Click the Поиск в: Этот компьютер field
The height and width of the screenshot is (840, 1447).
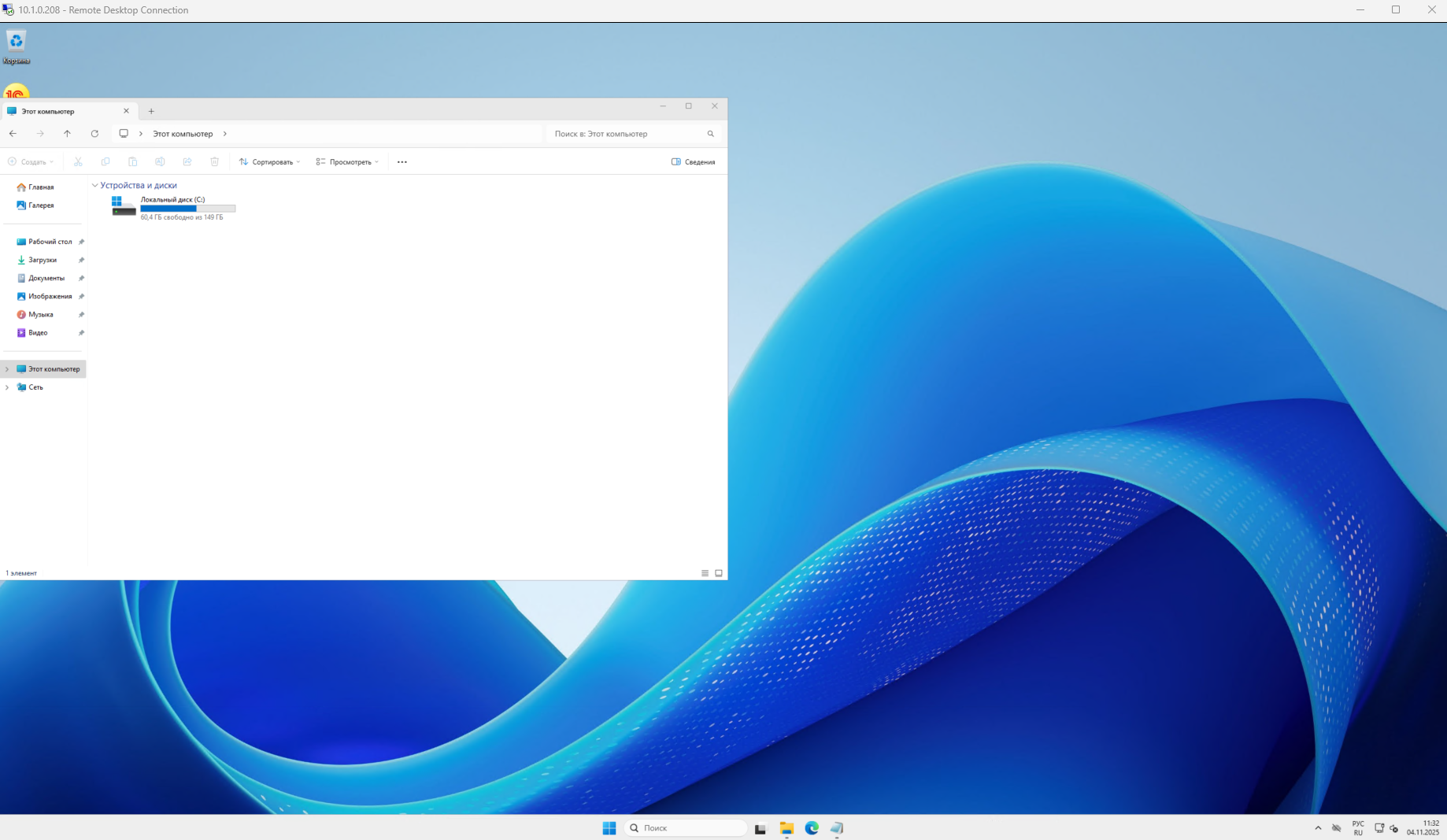point(626,134)
